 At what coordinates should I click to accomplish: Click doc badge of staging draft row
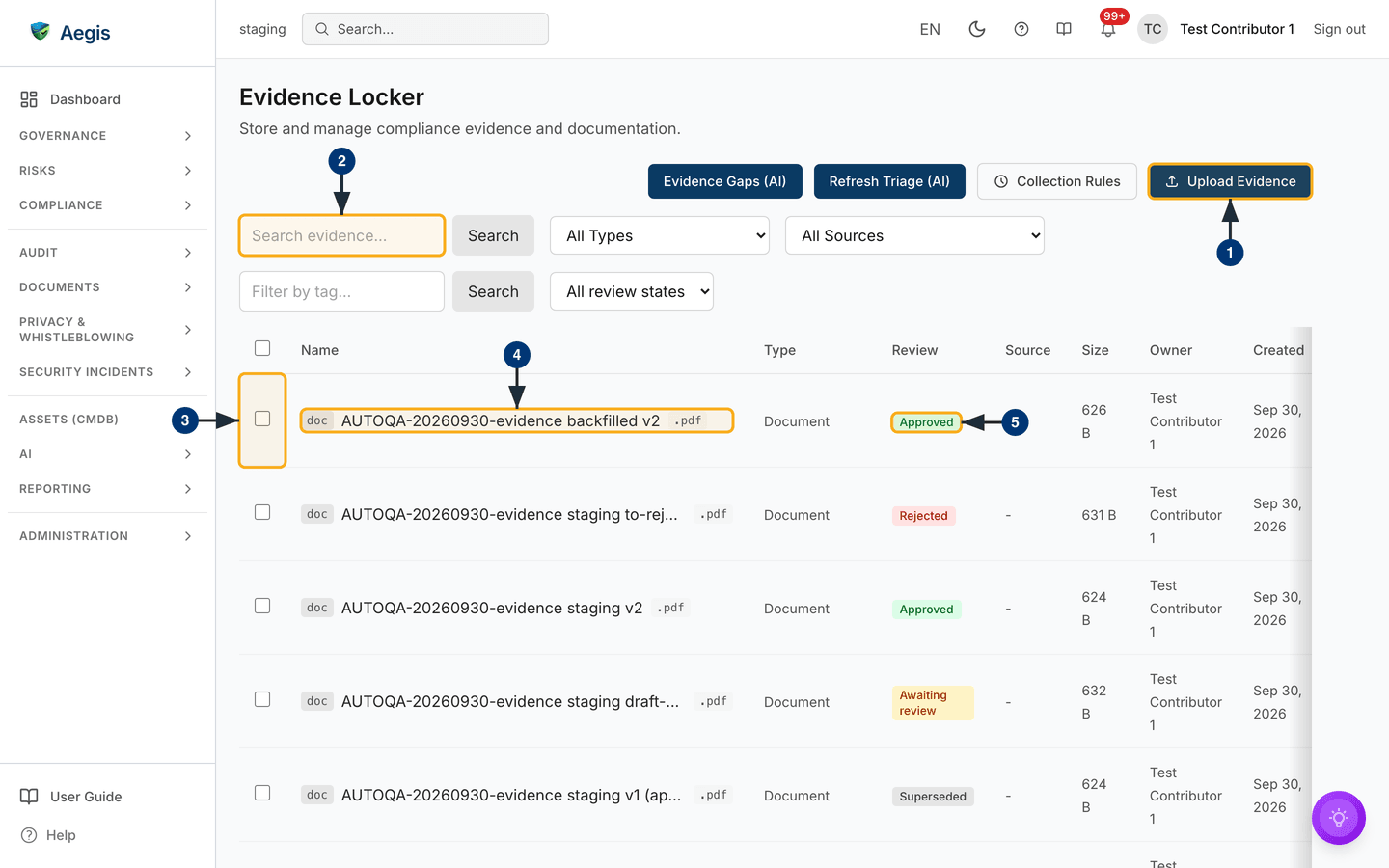317,701
